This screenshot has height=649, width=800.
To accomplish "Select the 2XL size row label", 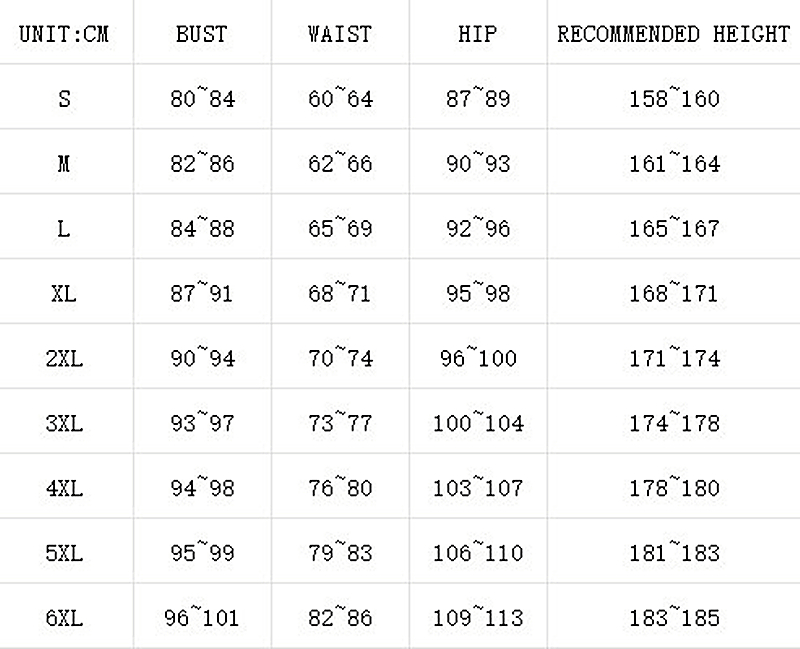I will point(64,358).
